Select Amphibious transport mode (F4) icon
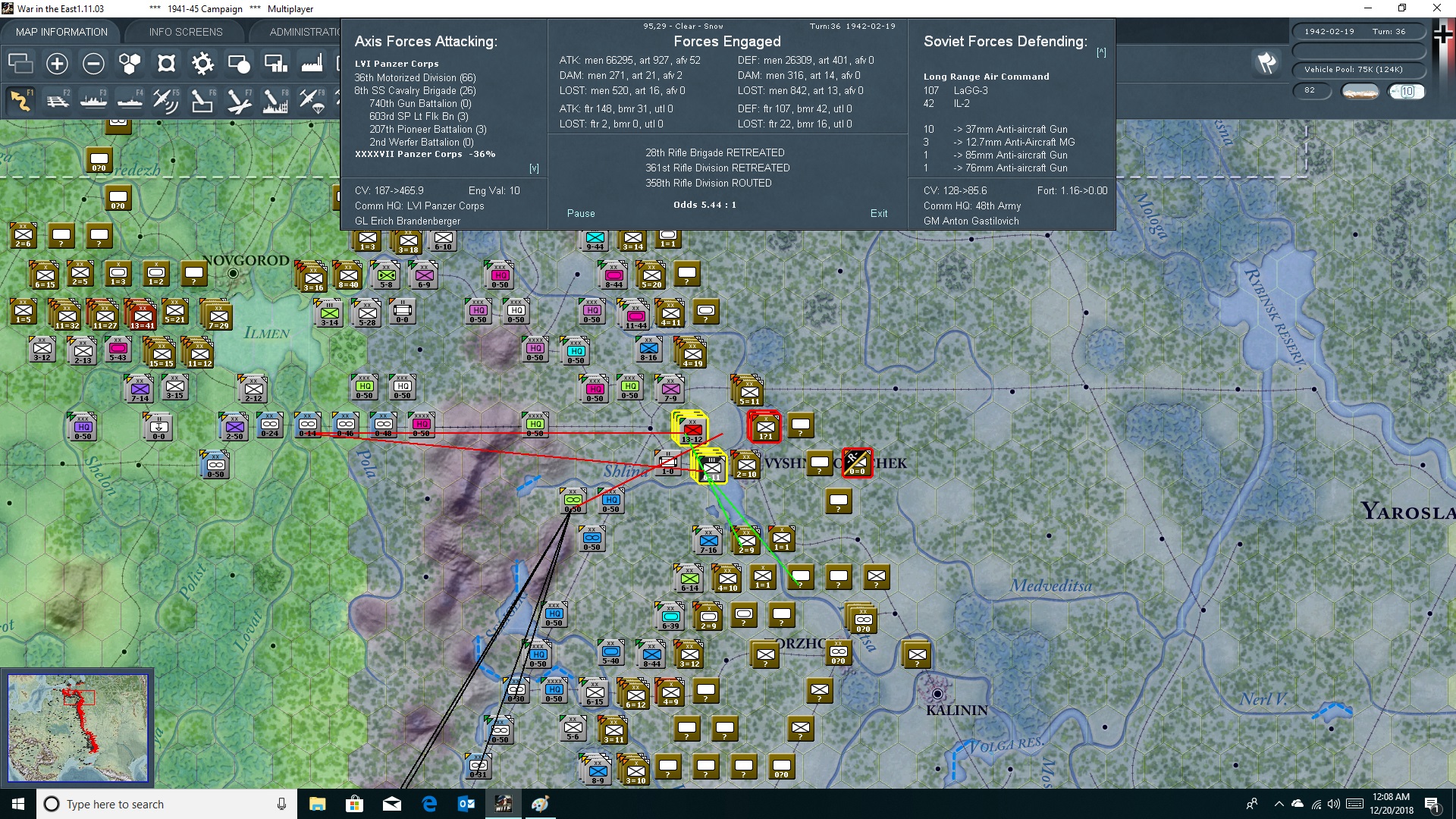This screenshot has height=819, width=1456. click(130, 100)
